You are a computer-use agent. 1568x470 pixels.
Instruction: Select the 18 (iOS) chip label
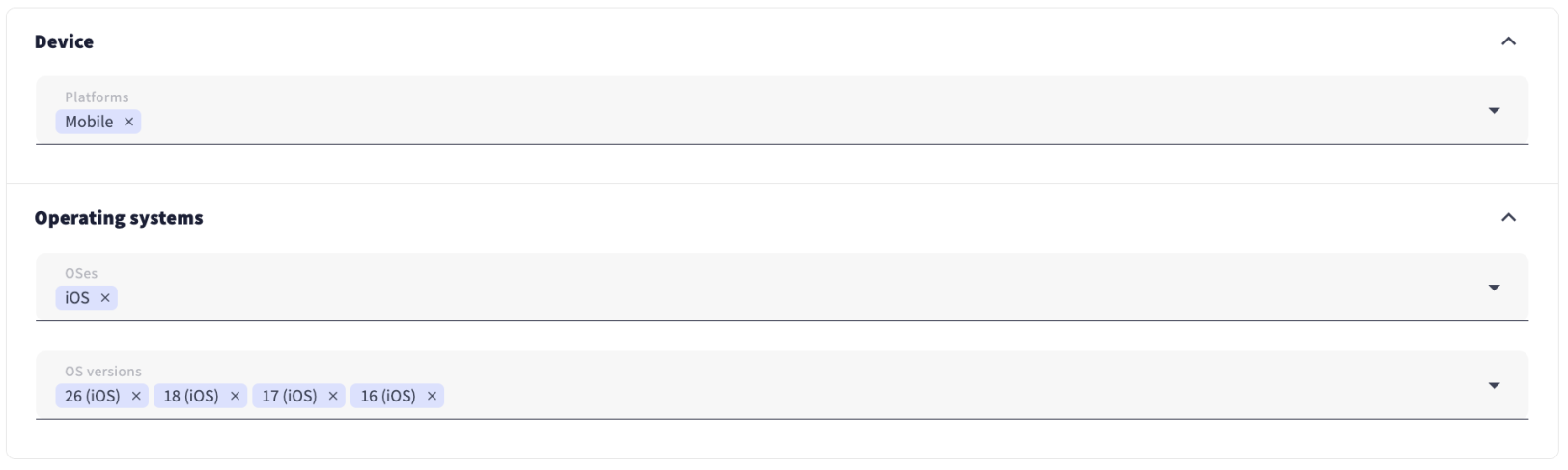click(x=191, y=396)
